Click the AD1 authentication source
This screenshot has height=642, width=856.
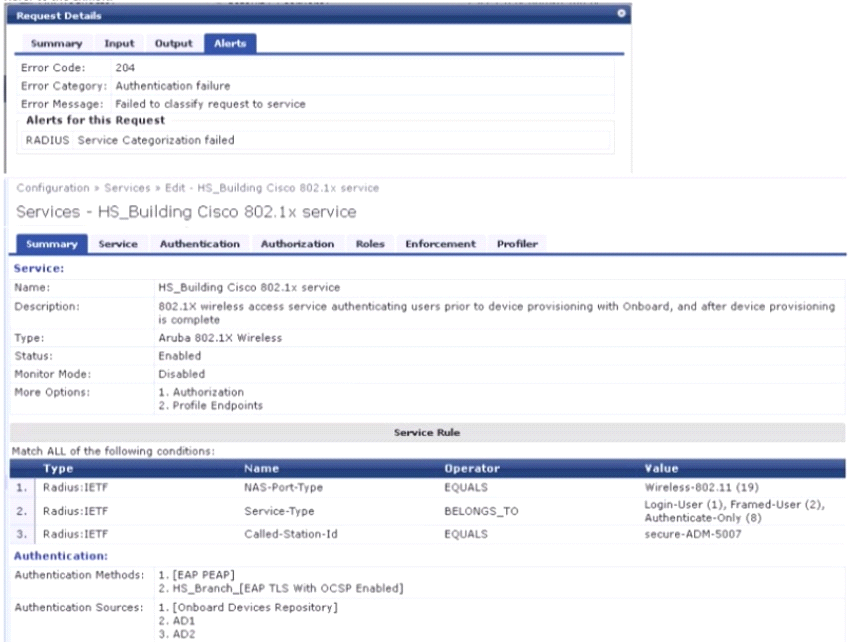pyautogui.click(x=177, y=621)
